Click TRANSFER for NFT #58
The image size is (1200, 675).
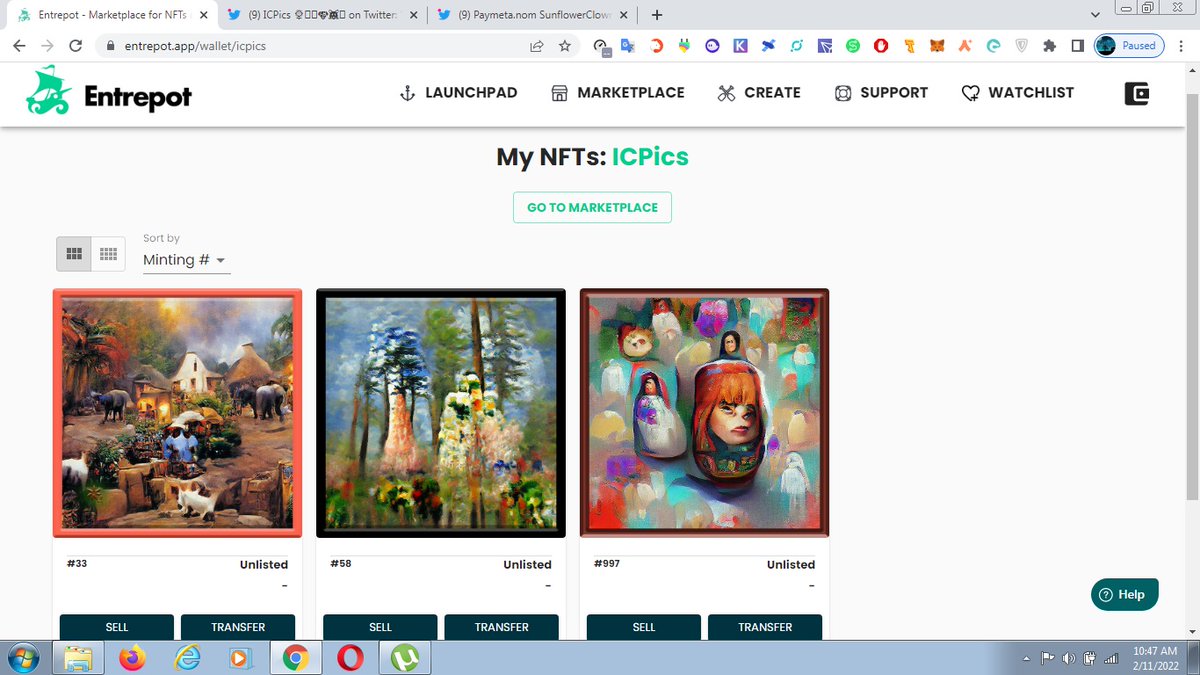point(501,627)
